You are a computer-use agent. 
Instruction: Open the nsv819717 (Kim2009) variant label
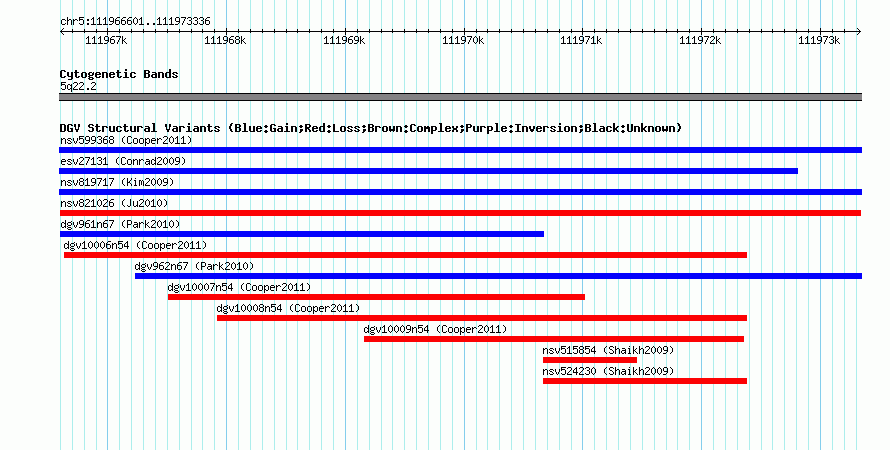point(117,182)
